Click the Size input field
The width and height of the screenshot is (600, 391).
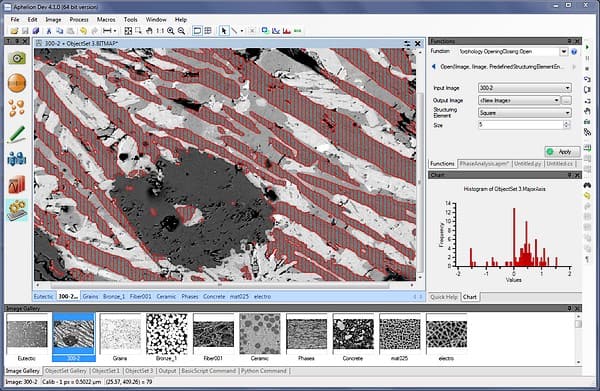click(x=521, y=125)
